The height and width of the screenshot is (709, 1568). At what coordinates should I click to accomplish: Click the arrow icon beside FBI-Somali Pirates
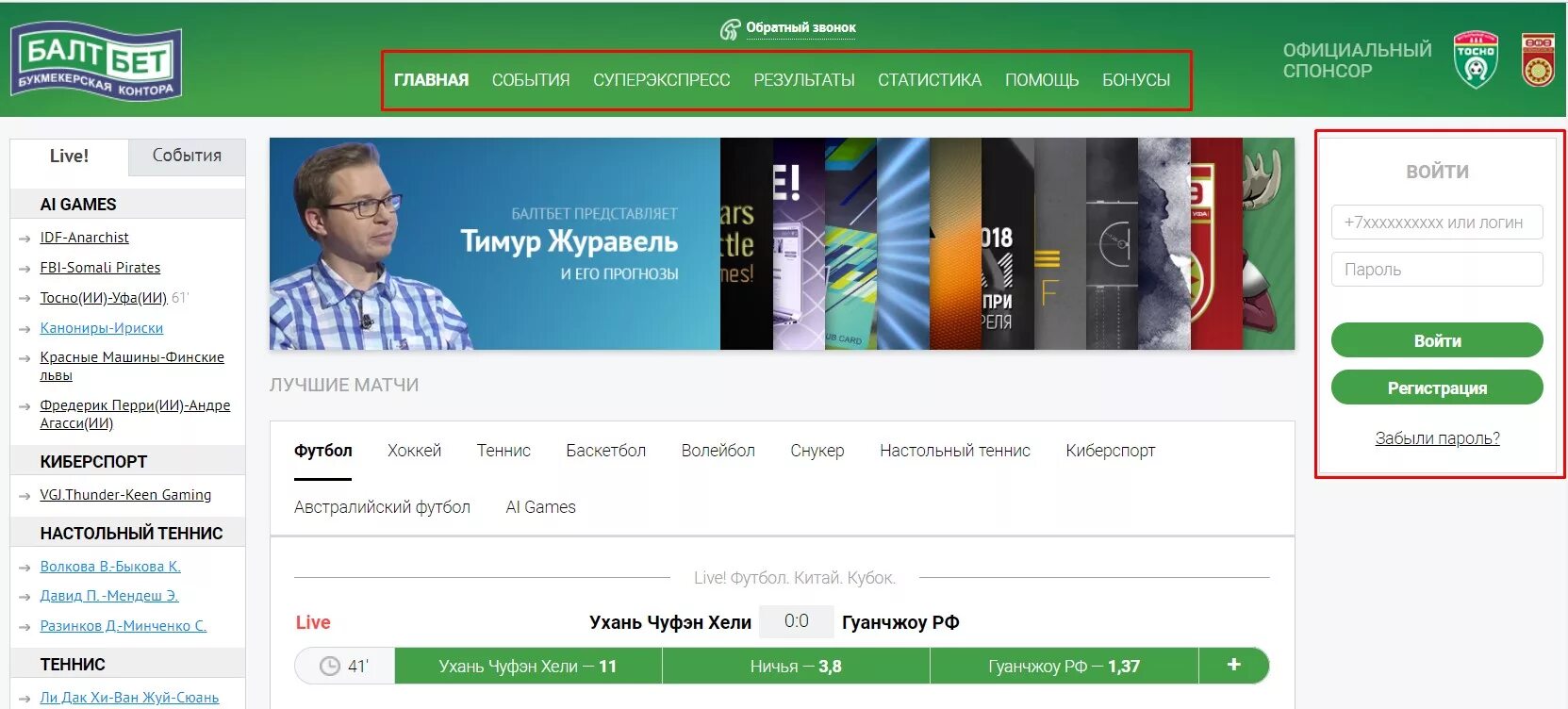click(x=25, y=270)
